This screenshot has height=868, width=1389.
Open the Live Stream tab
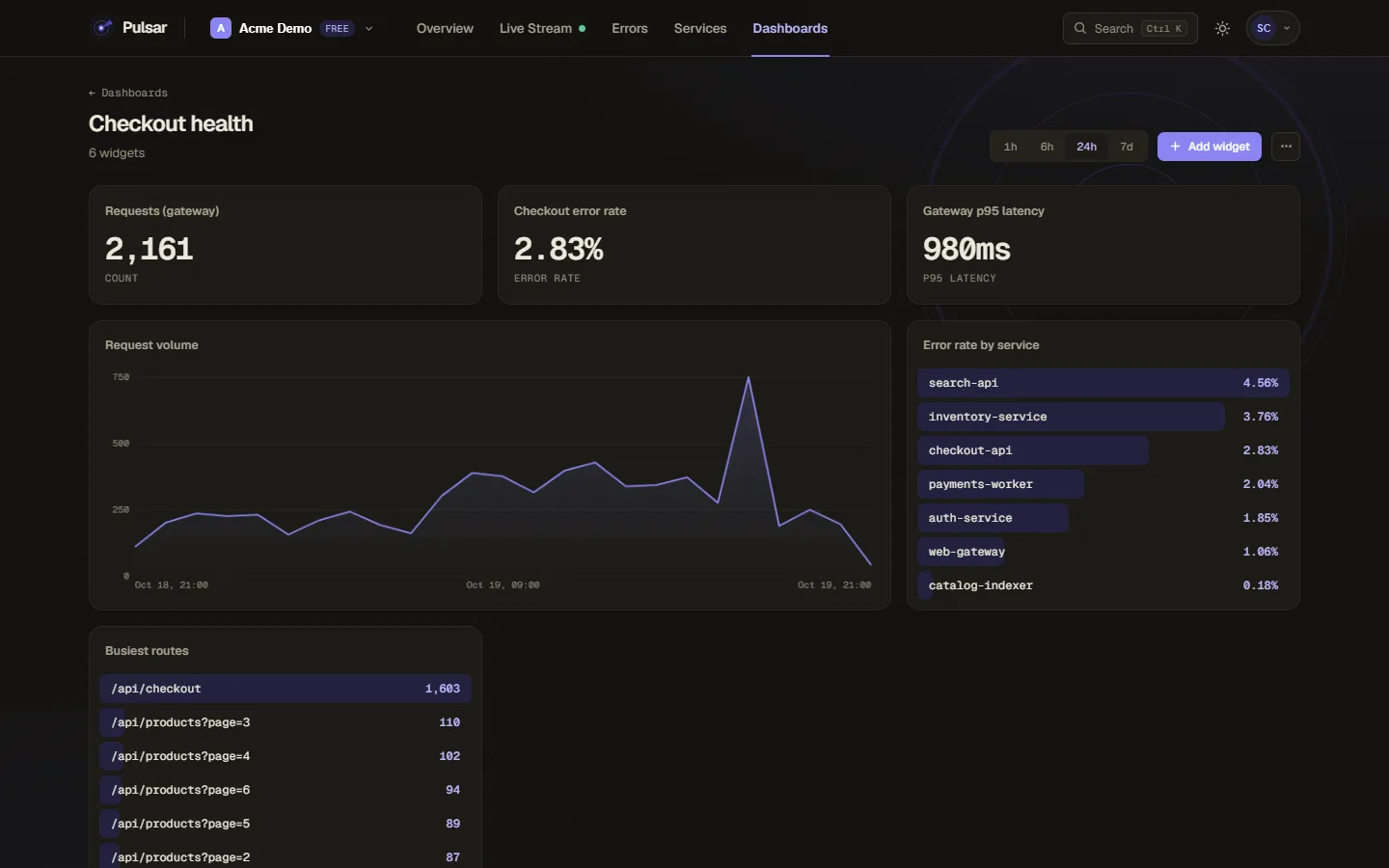tap(542, 28)
